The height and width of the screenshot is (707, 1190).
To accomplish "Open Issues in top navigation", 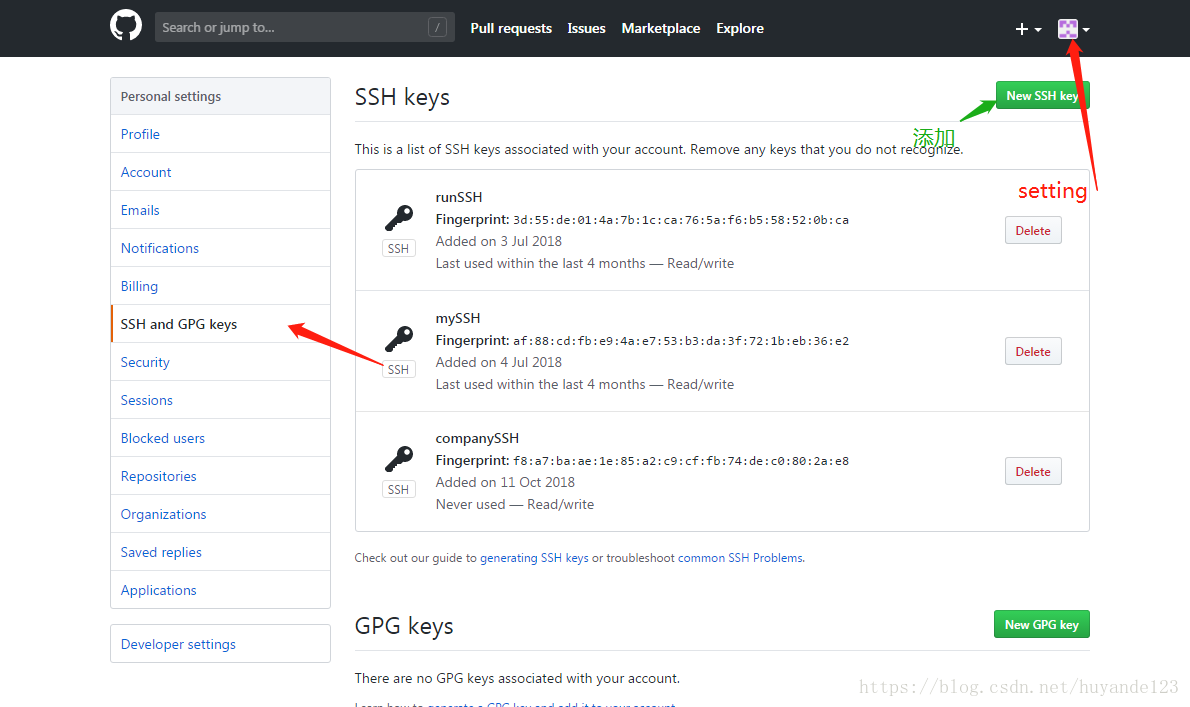I will pos(587,28).
